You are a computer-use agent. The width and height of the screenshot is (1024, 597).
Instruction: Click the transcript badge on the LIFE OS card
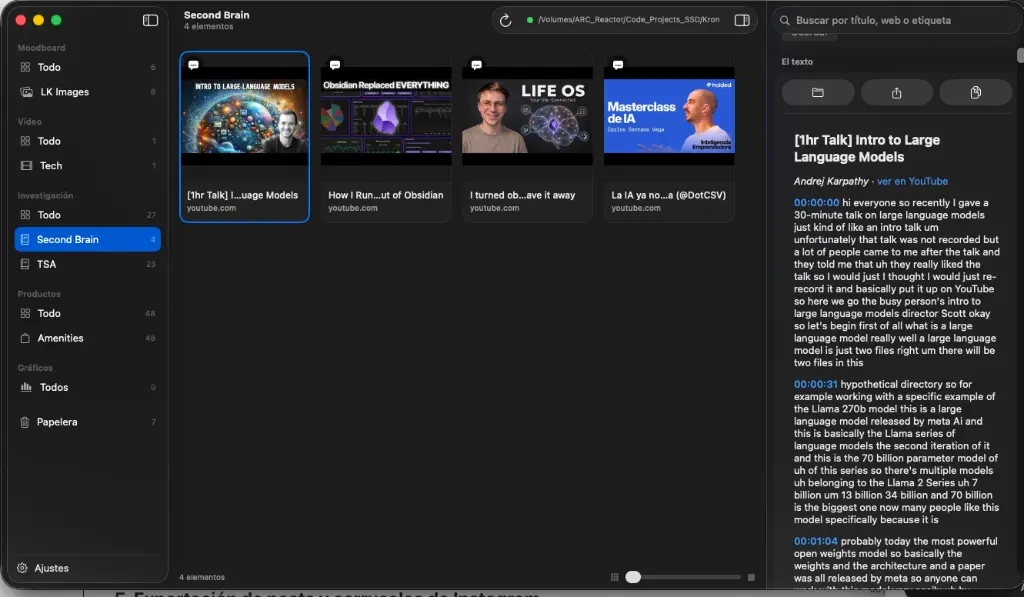[x=477, y=65]
